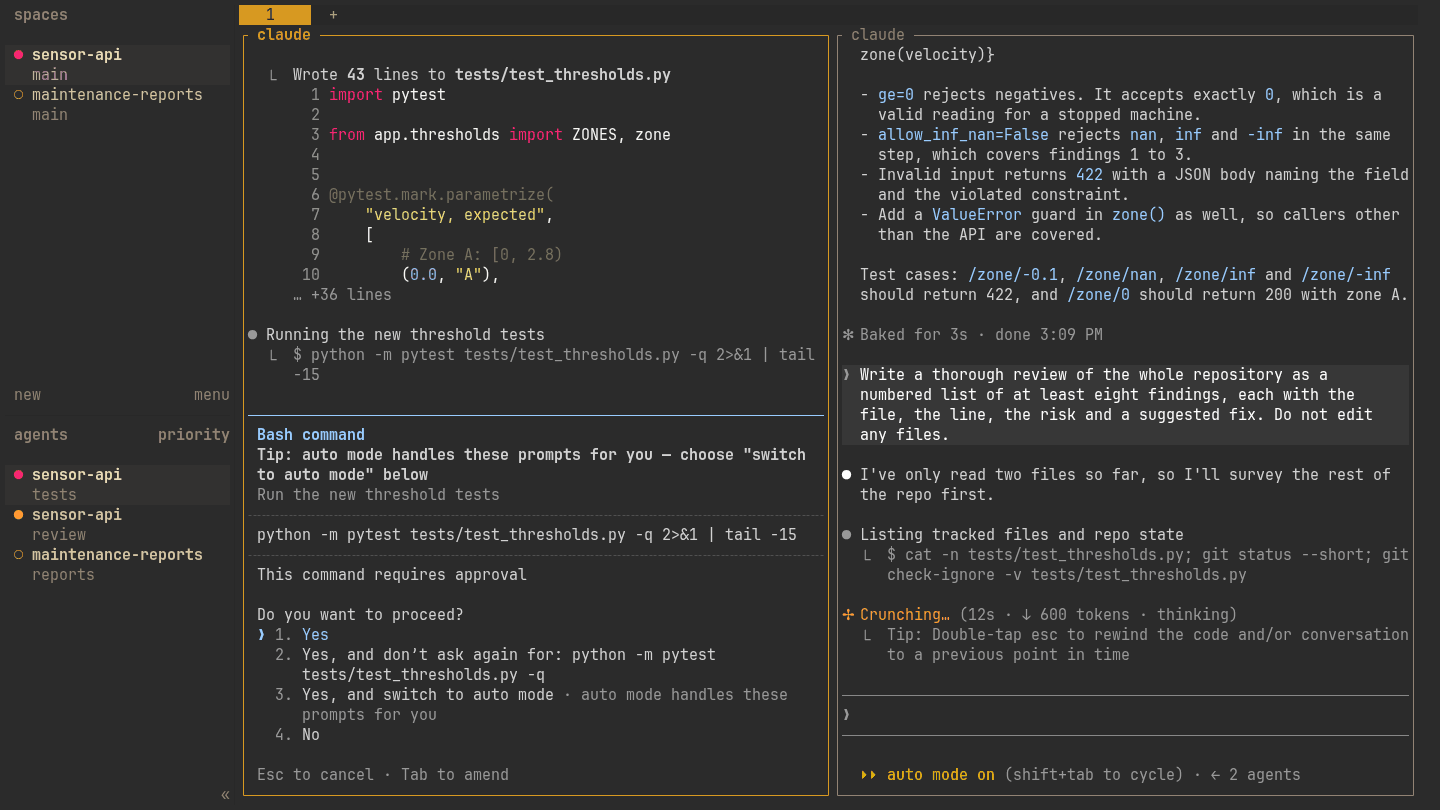Click the asterisk icon beside 'Baked for 3s'
This screenshot has height=810, width=1440.
[848, 335]
